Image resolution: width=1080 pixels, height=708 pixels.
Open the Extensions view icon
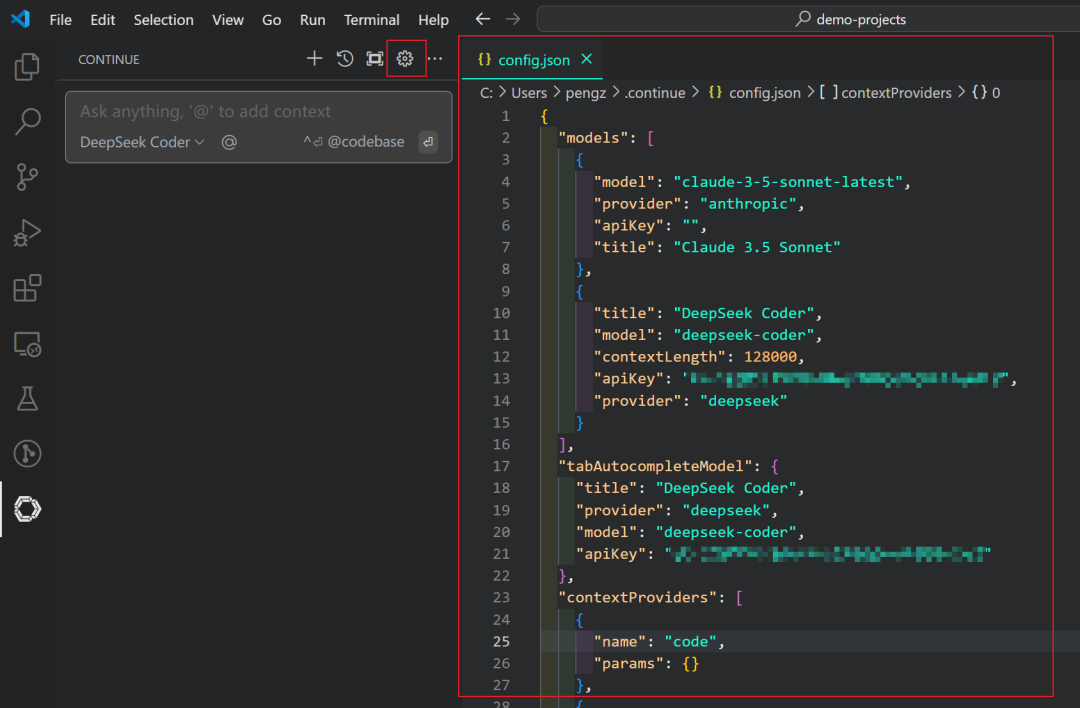click(27, 288)
